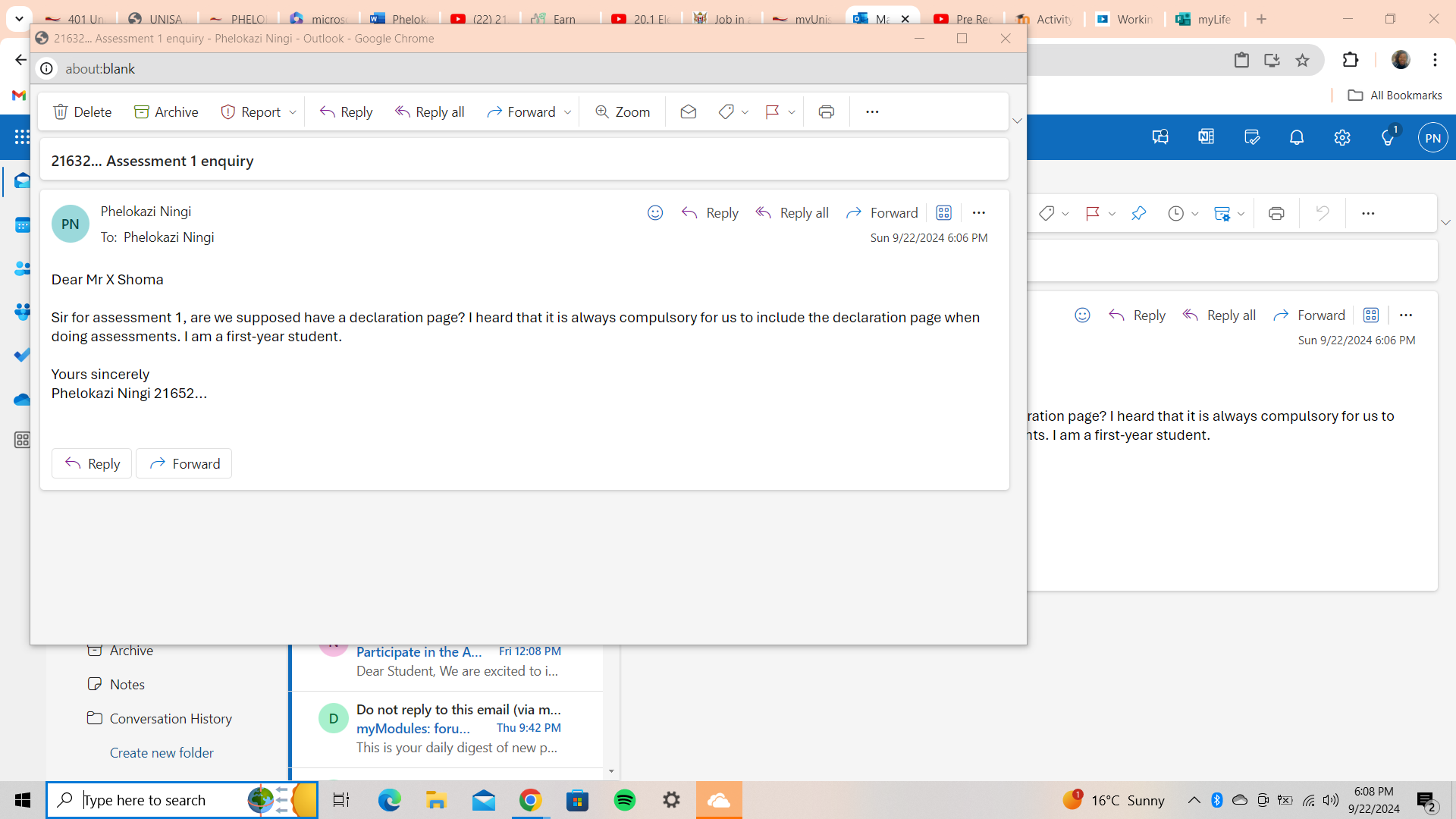Open the apps grid in sidebar
1456x819 pixels.
pos(22,137)
